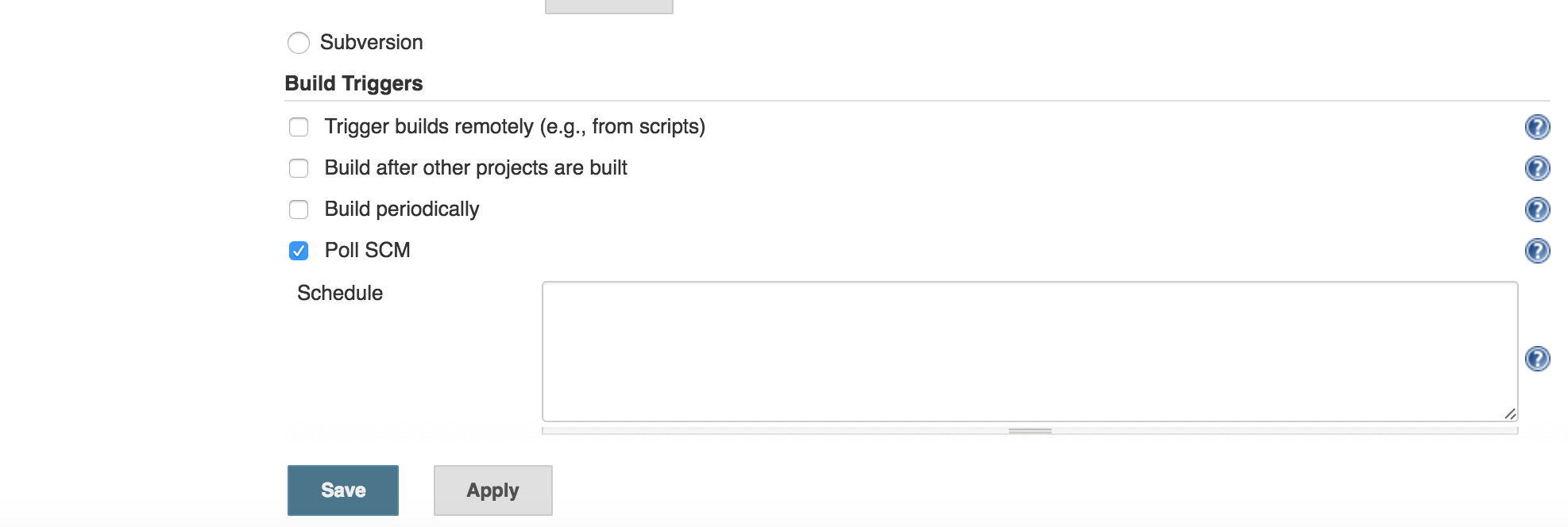Check Build after other projects are built

(x=299, y=168)
